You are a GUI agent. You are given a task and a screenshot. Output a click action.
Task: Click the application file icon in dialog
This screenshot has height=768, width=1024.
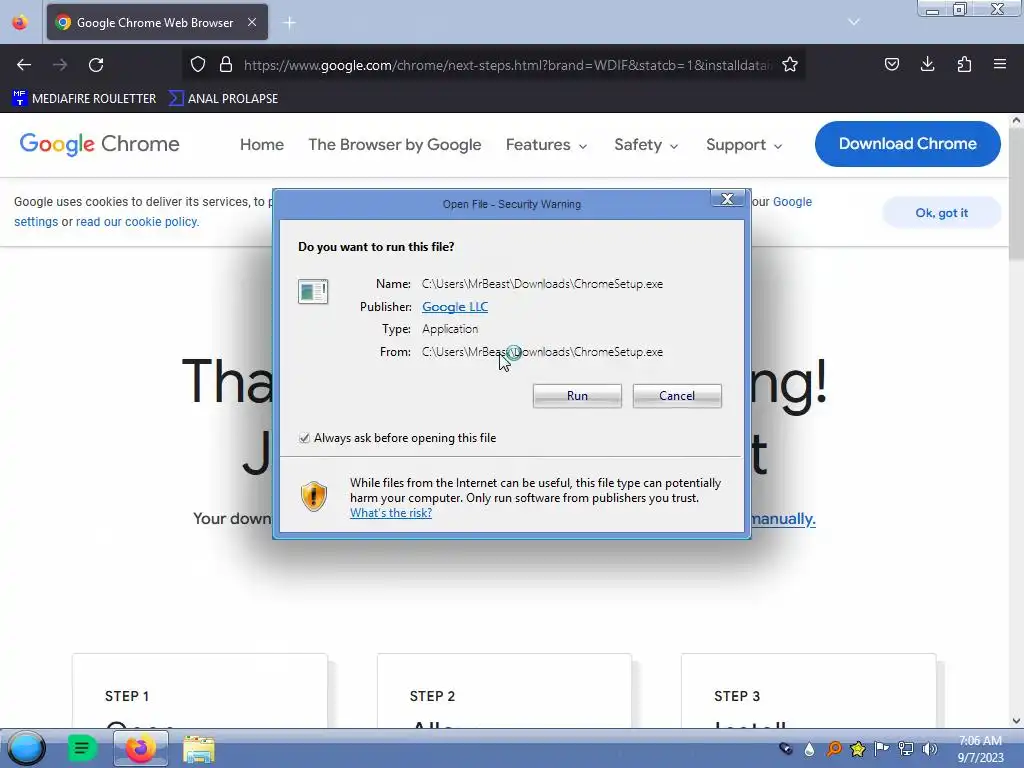tap(313, 291)
